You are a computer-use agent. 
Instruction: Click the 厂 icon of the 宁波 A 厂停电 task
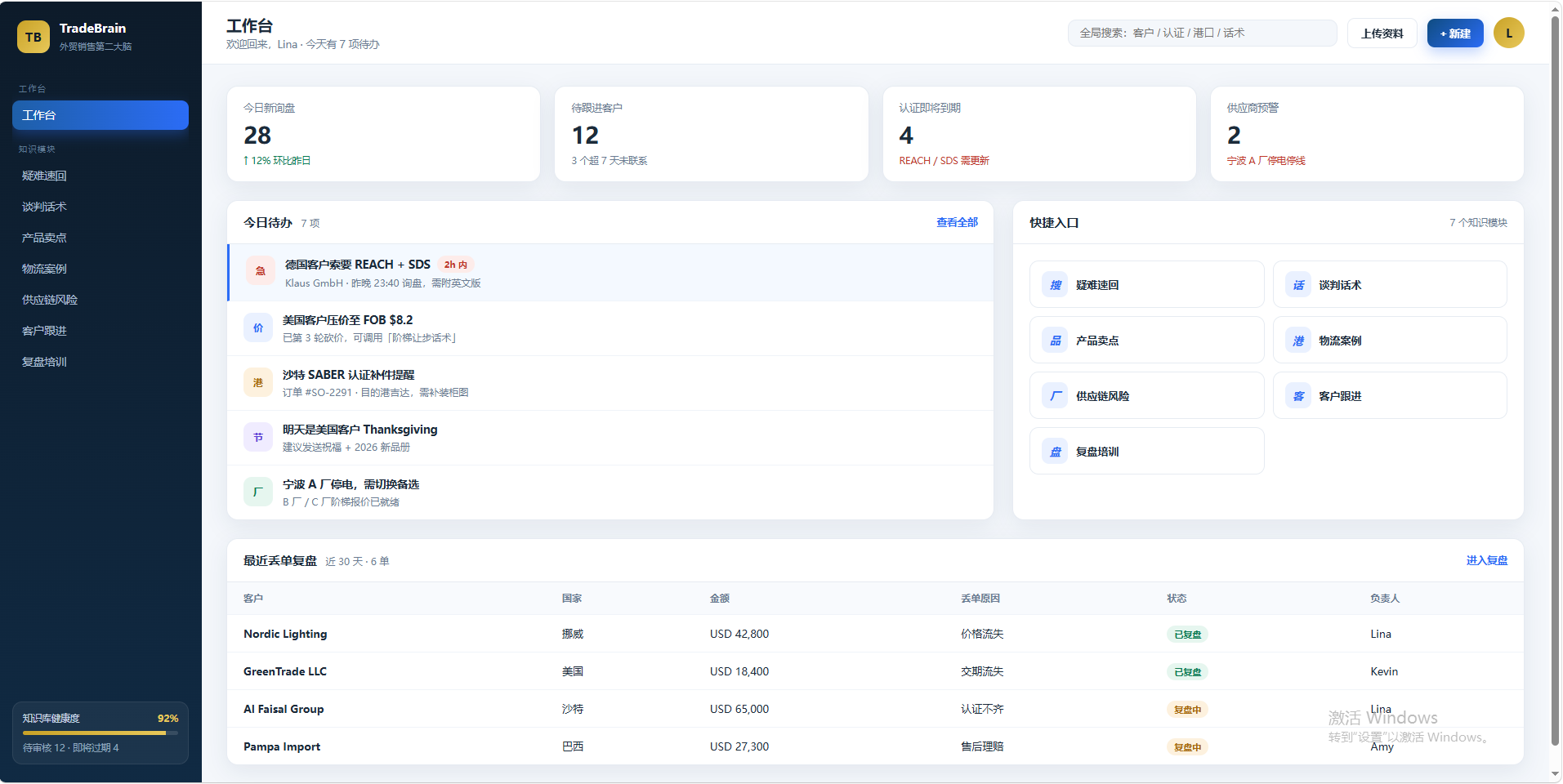(258, 492)
